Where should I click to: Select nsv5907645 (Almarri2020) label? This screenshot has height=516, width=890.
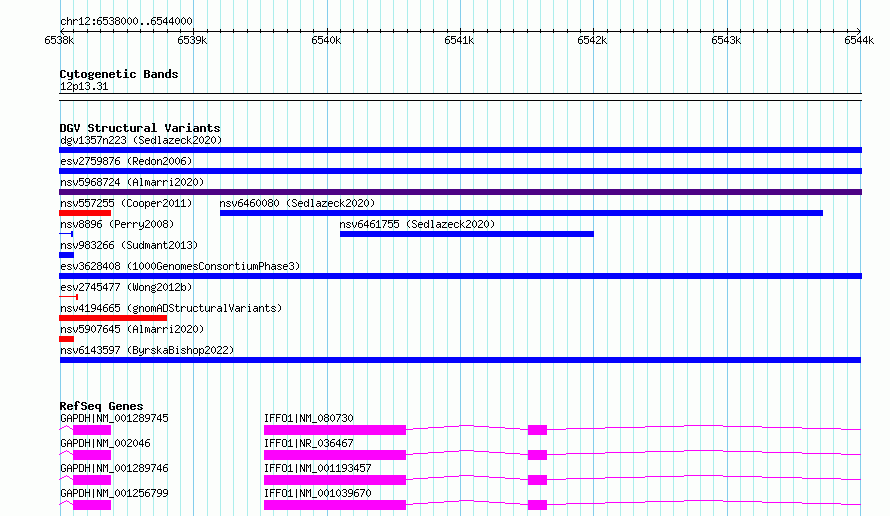point(132,329)
